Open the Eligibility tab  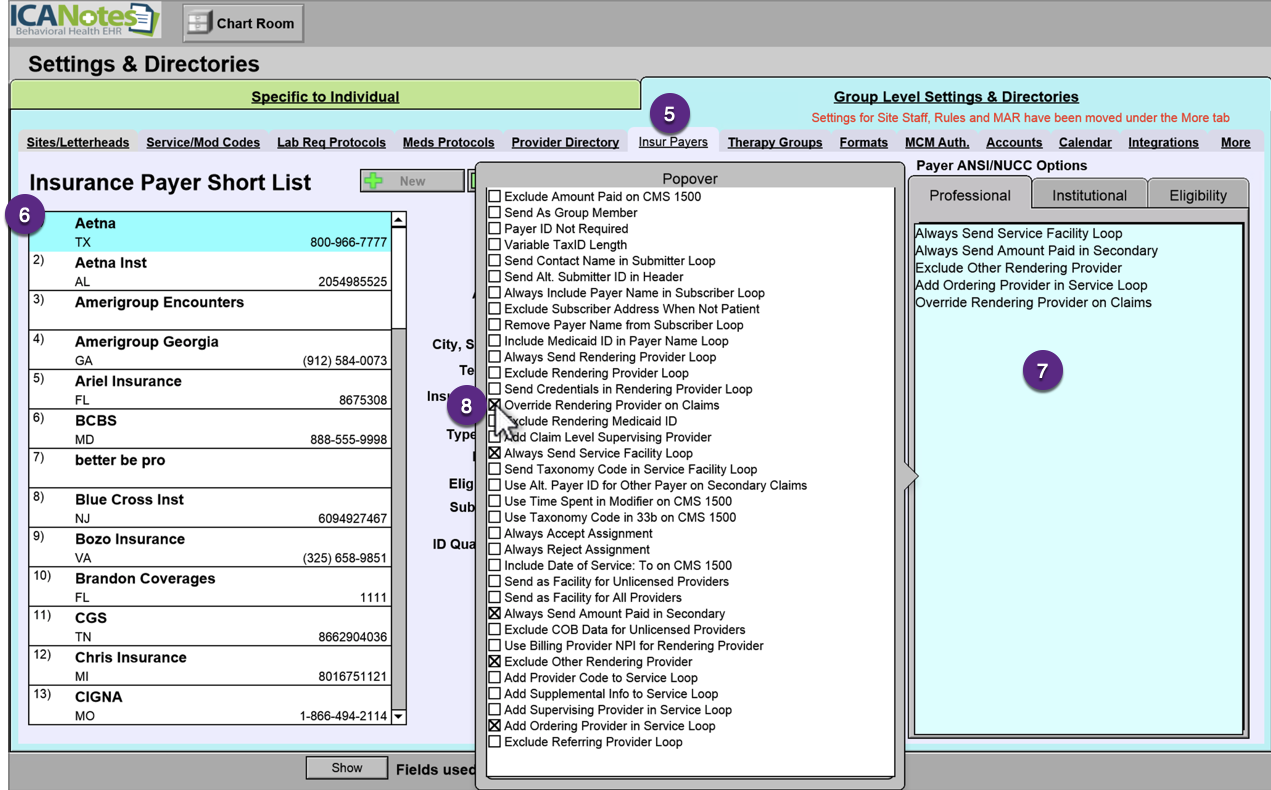[x=1197, y=195]
